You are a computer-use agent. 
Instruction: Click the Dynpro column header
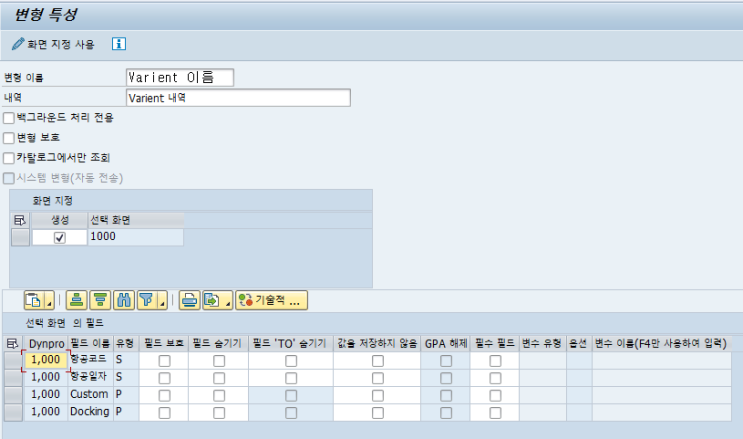coord(46,343)
